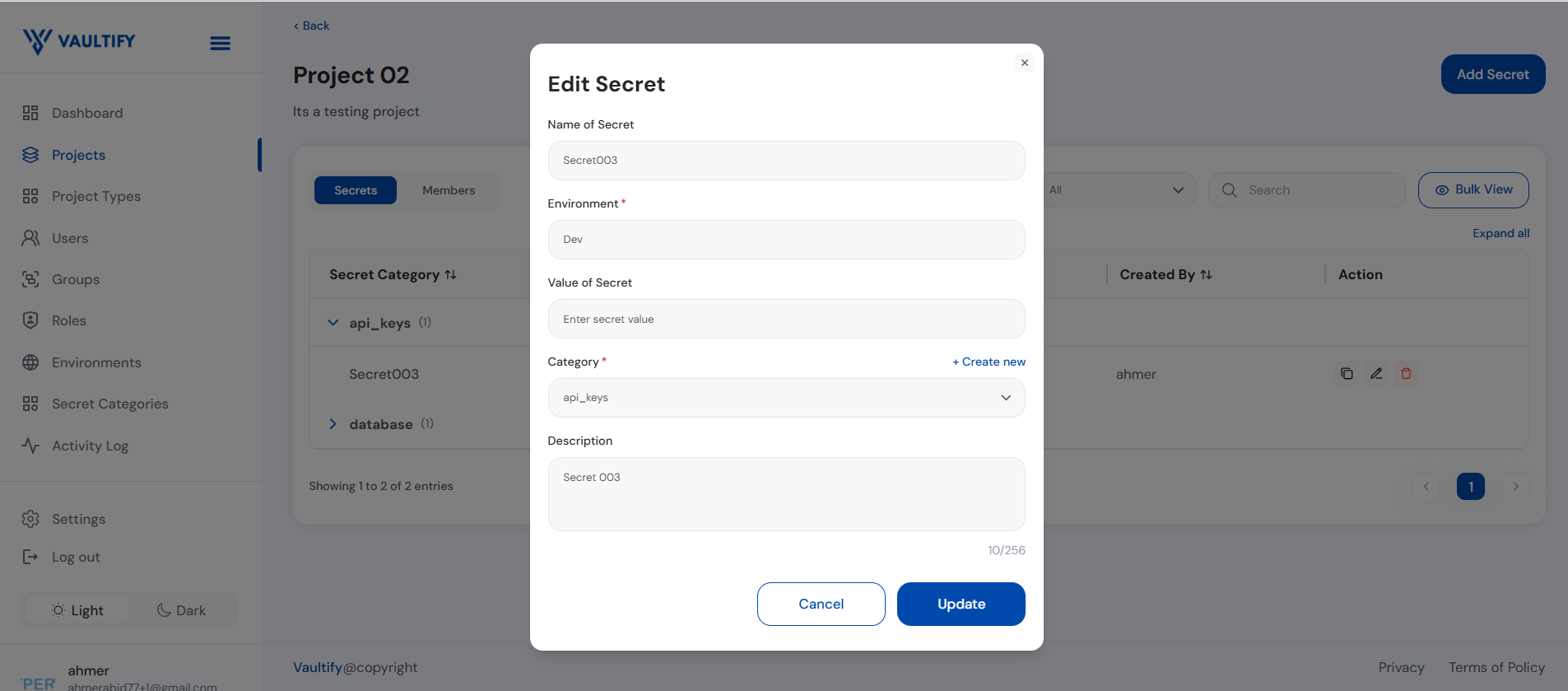Open the Privacy footer link
This screenshot has height=691, width=1568.
(1402, 667)
